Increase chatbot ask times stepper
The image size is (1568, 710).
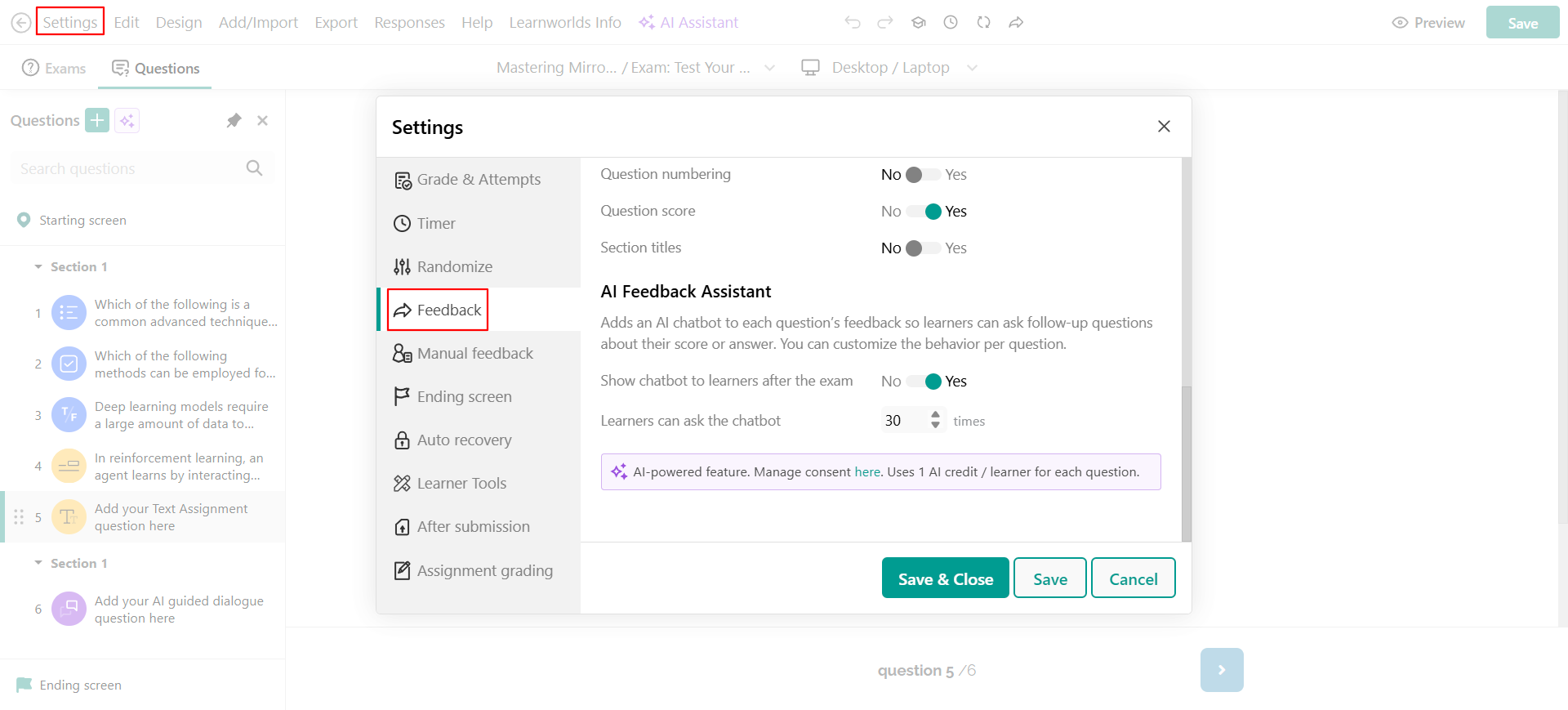935,415
